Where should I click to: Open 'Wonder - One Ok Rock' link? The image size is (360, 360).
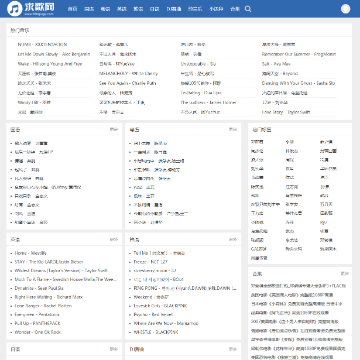[37, 332]
